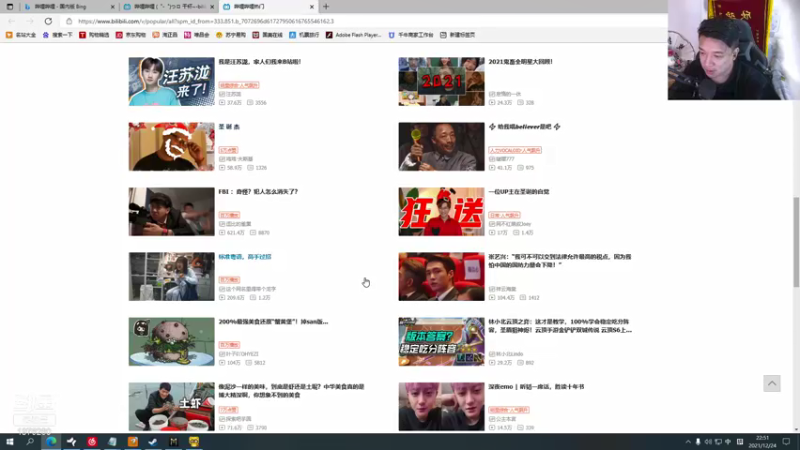Open the Adobe Flash Player bookmark
Viewport: 800px width, 450px height.
coord(354,35)
